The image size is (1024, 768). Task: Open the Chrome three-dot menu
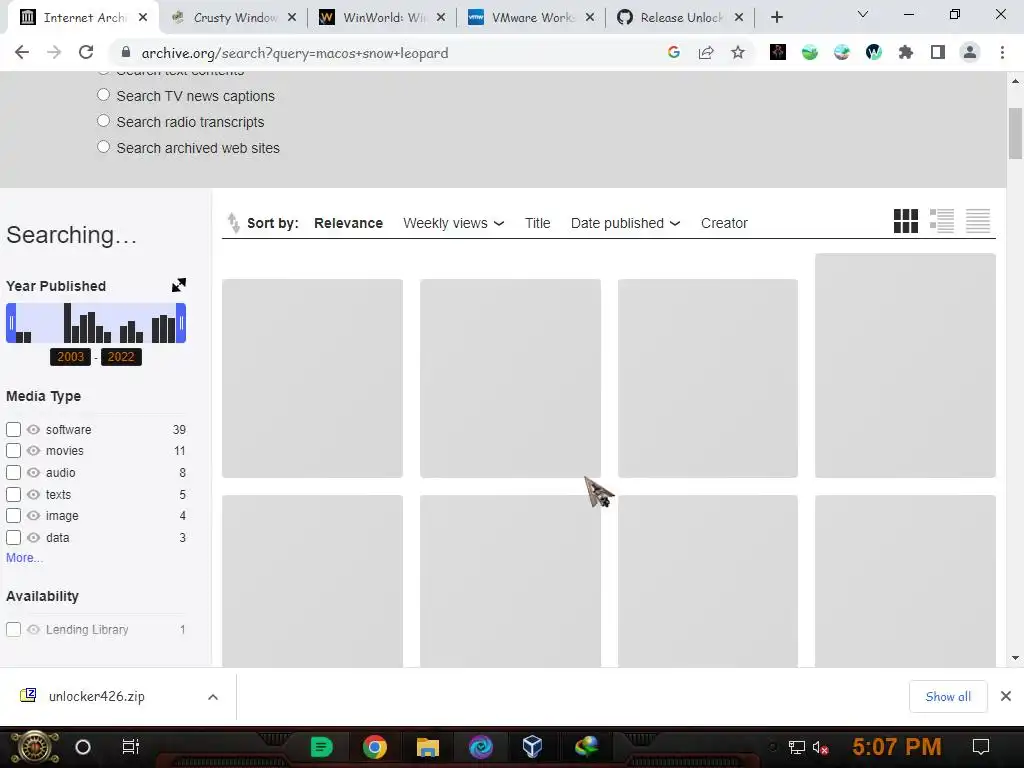[x=1002, y=53]
